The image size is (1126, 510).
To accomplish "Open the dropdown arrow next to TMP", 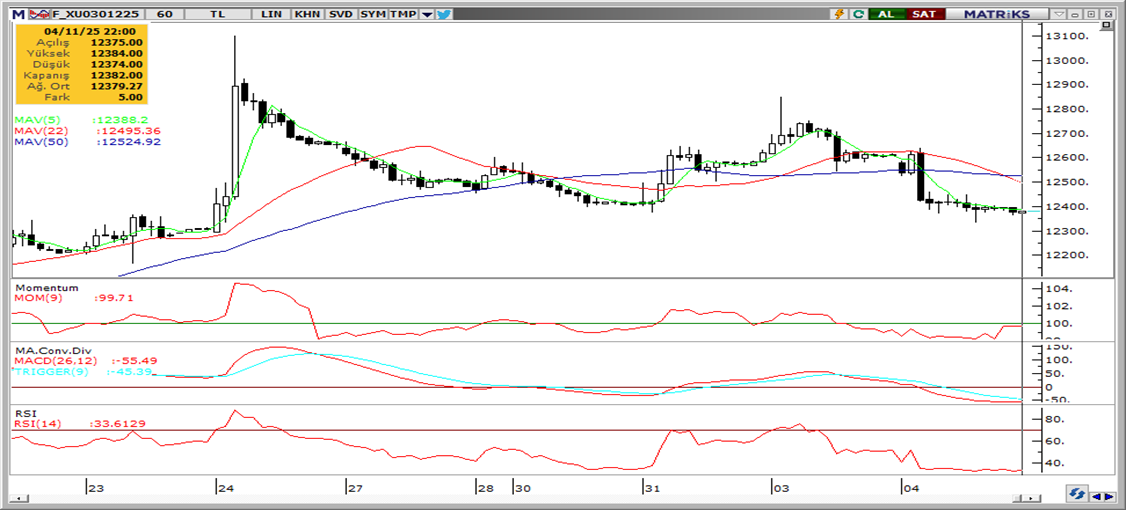I will tap(427, 14).
